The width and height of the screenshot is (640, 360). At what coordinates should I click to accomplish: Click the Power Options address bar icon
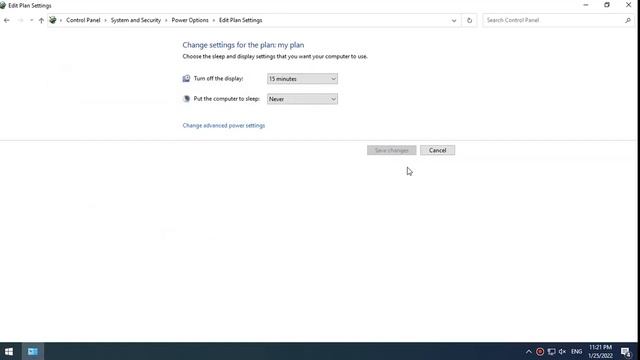(x=53, y=20)
